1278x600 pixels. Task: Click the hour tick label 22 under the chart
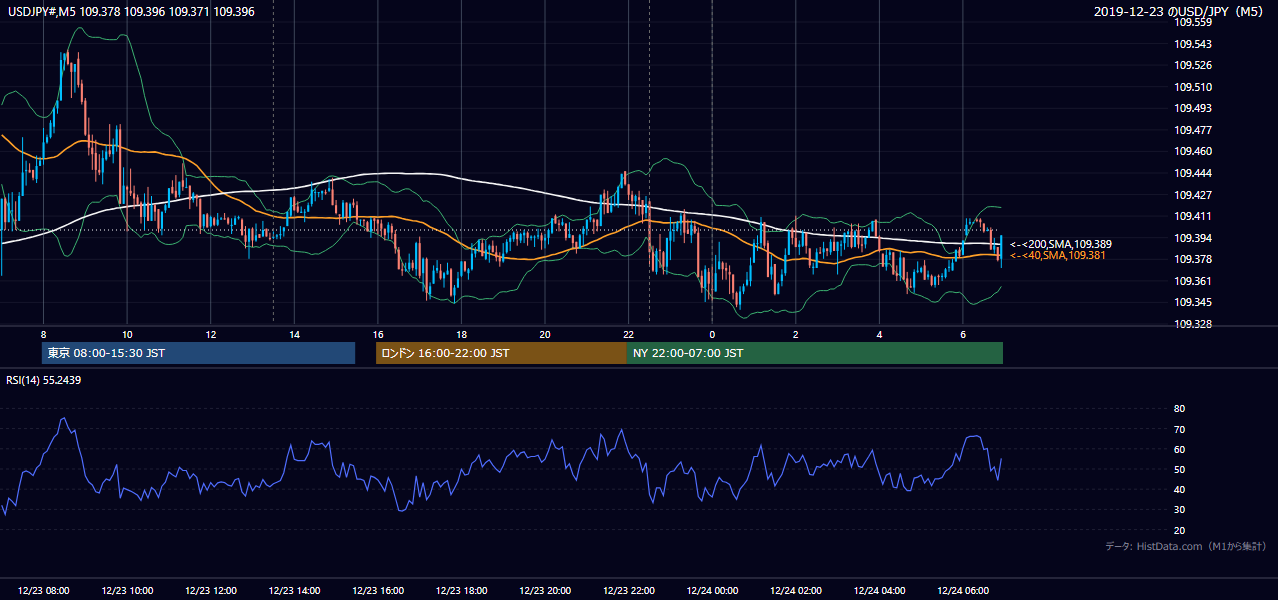click(628, 334)
